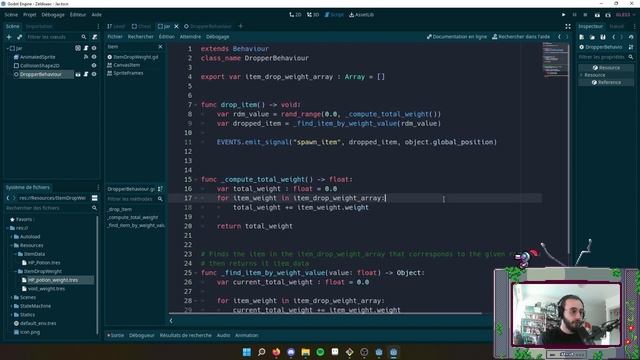Expand the Statics folder
The height and width of the screenshot is (360, 640).
click(x=11, y=315)
